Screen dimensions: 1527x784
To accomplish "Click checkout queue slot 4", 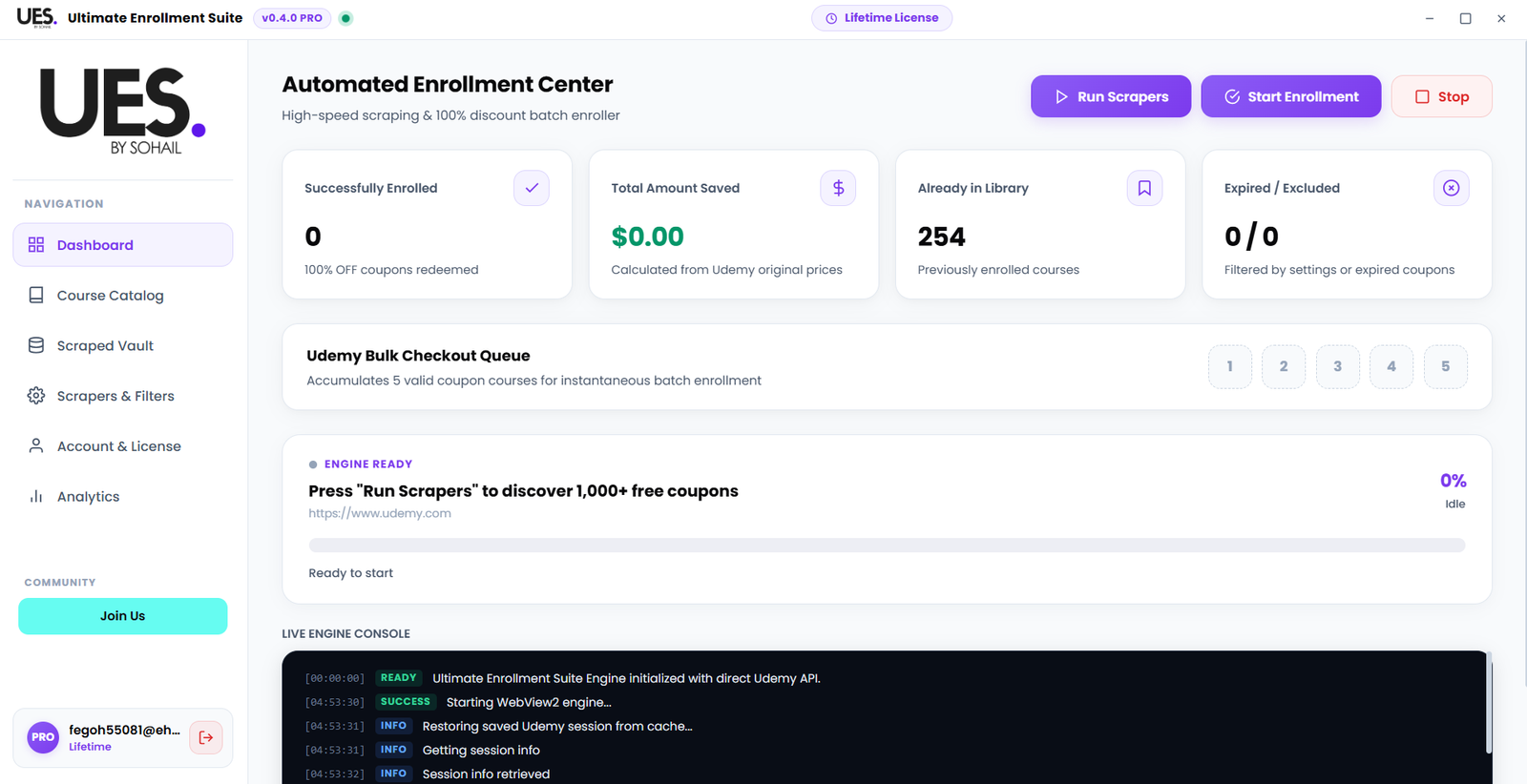I will coord(1391,366).
